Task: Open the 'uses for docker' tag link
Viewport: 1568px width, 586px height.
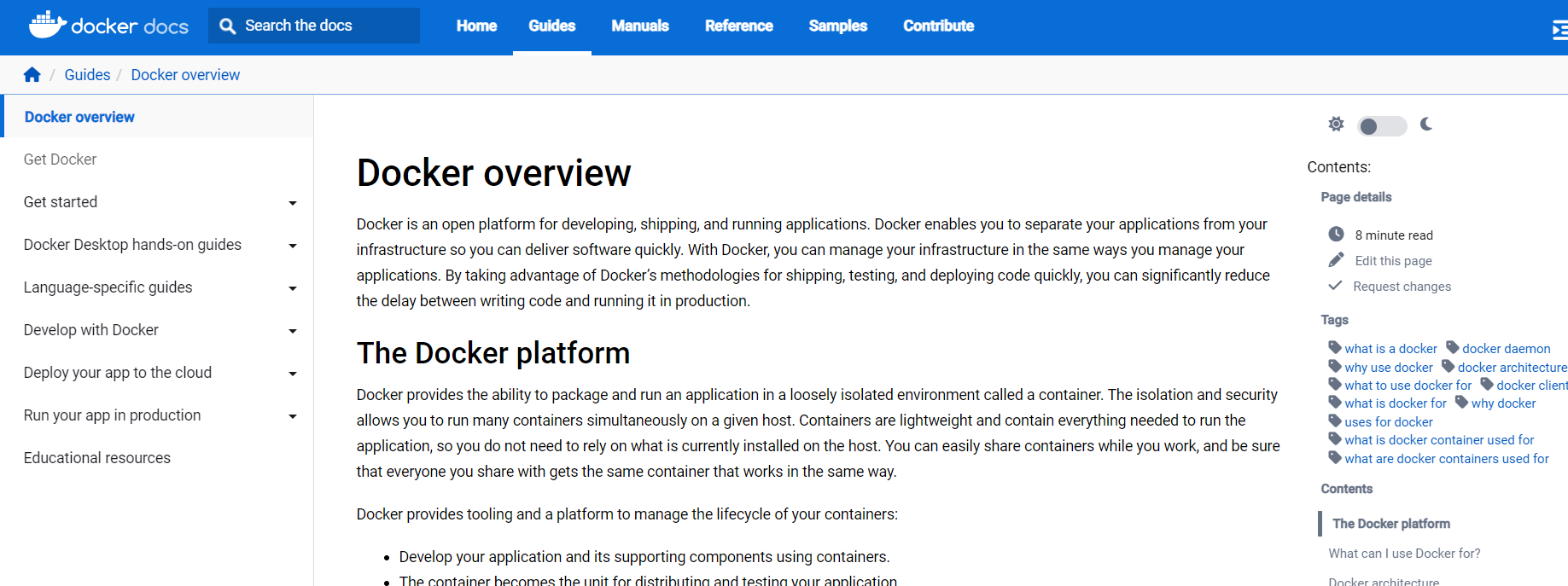Action: tap(1389, 421)
